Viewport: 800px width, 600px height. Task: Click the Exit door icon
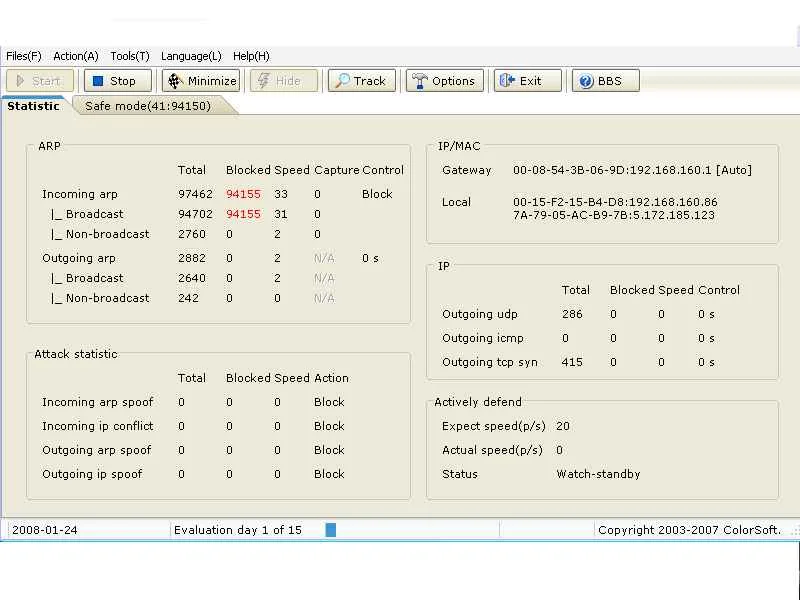507,81
